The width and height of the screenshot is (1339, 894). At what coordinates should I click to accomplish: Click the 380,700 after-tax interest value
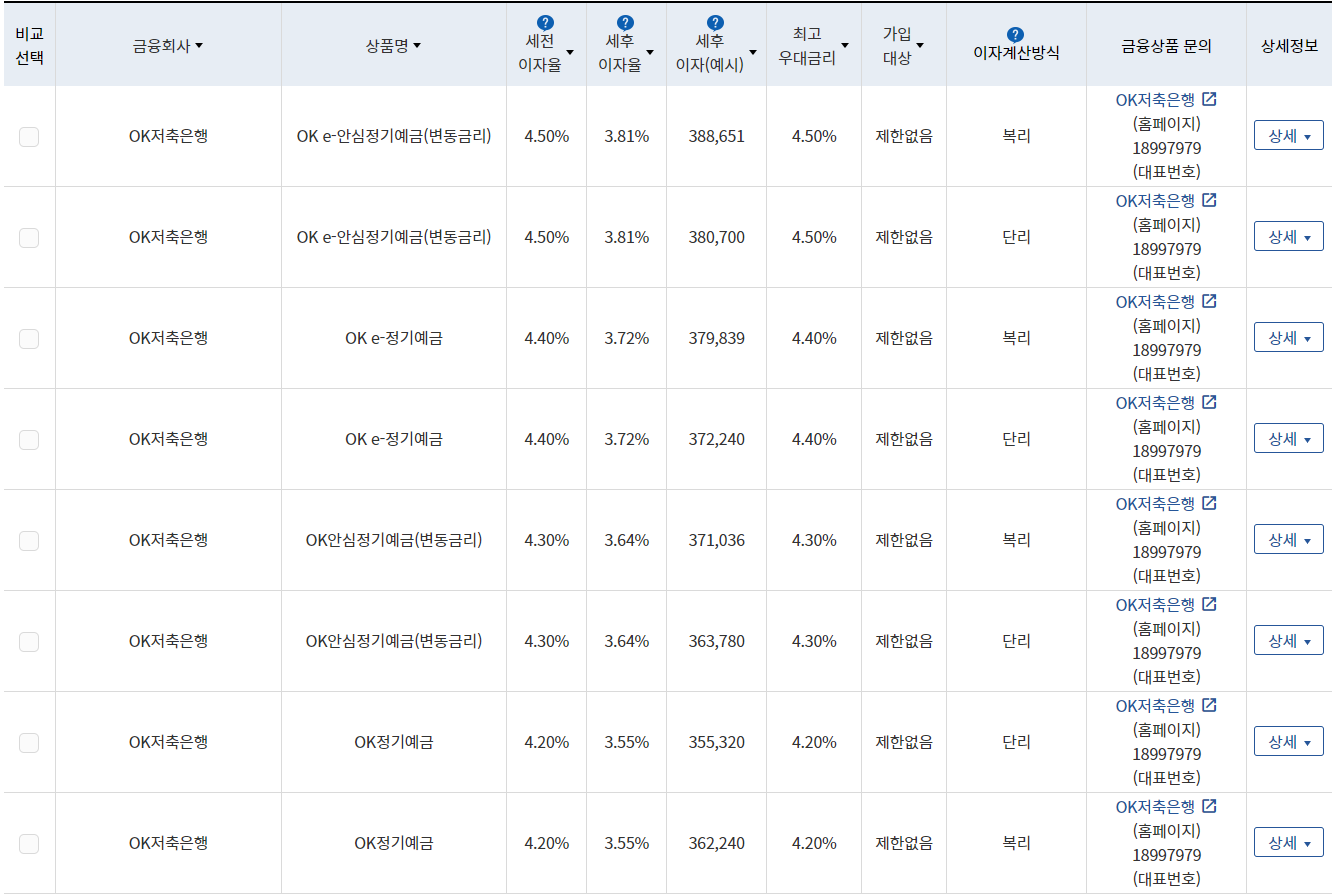[x=716, y=238]
